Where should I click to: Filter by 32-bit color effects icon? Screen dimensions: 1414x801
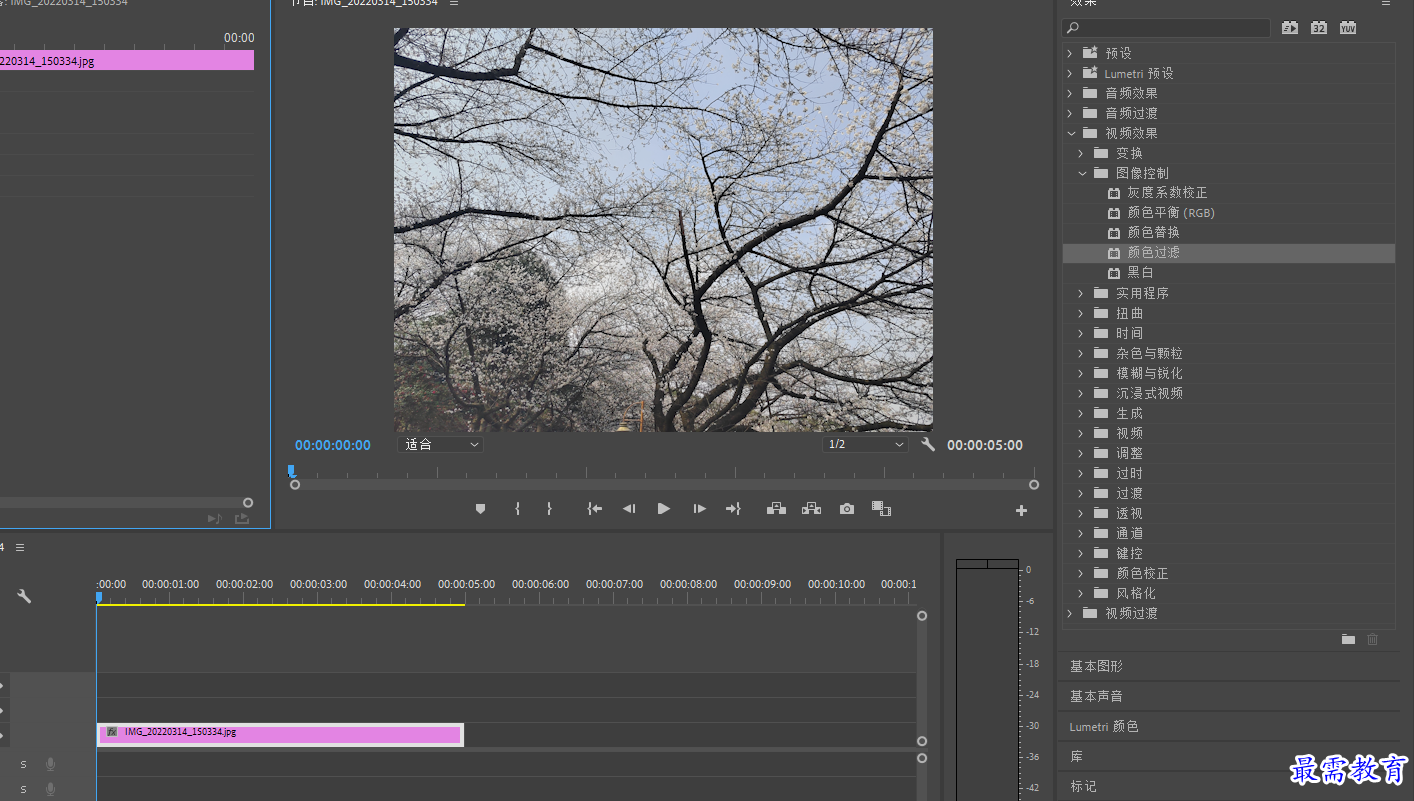pos(1319,28)
